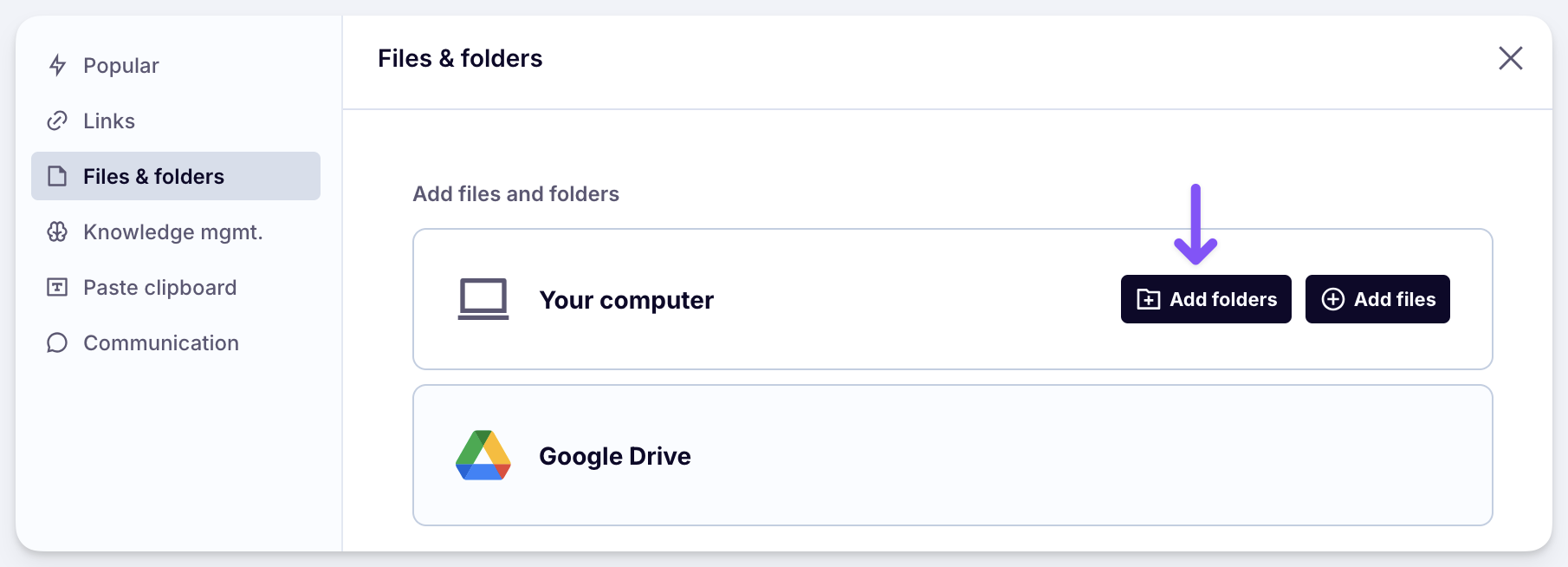Click the circled plus icon in Add files
This screenshot has width=1568, height=567.
(x=1332, y=299)
